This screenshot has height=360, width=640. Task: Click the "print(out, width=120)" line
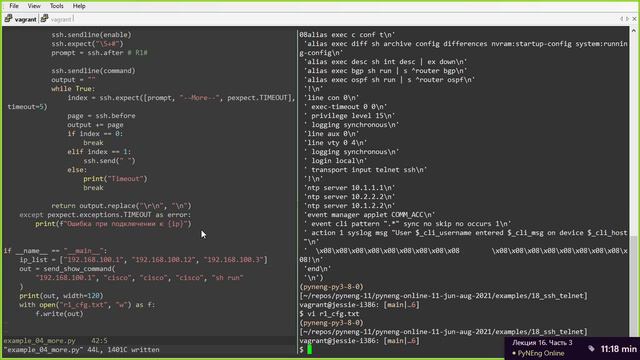(61, 296)
